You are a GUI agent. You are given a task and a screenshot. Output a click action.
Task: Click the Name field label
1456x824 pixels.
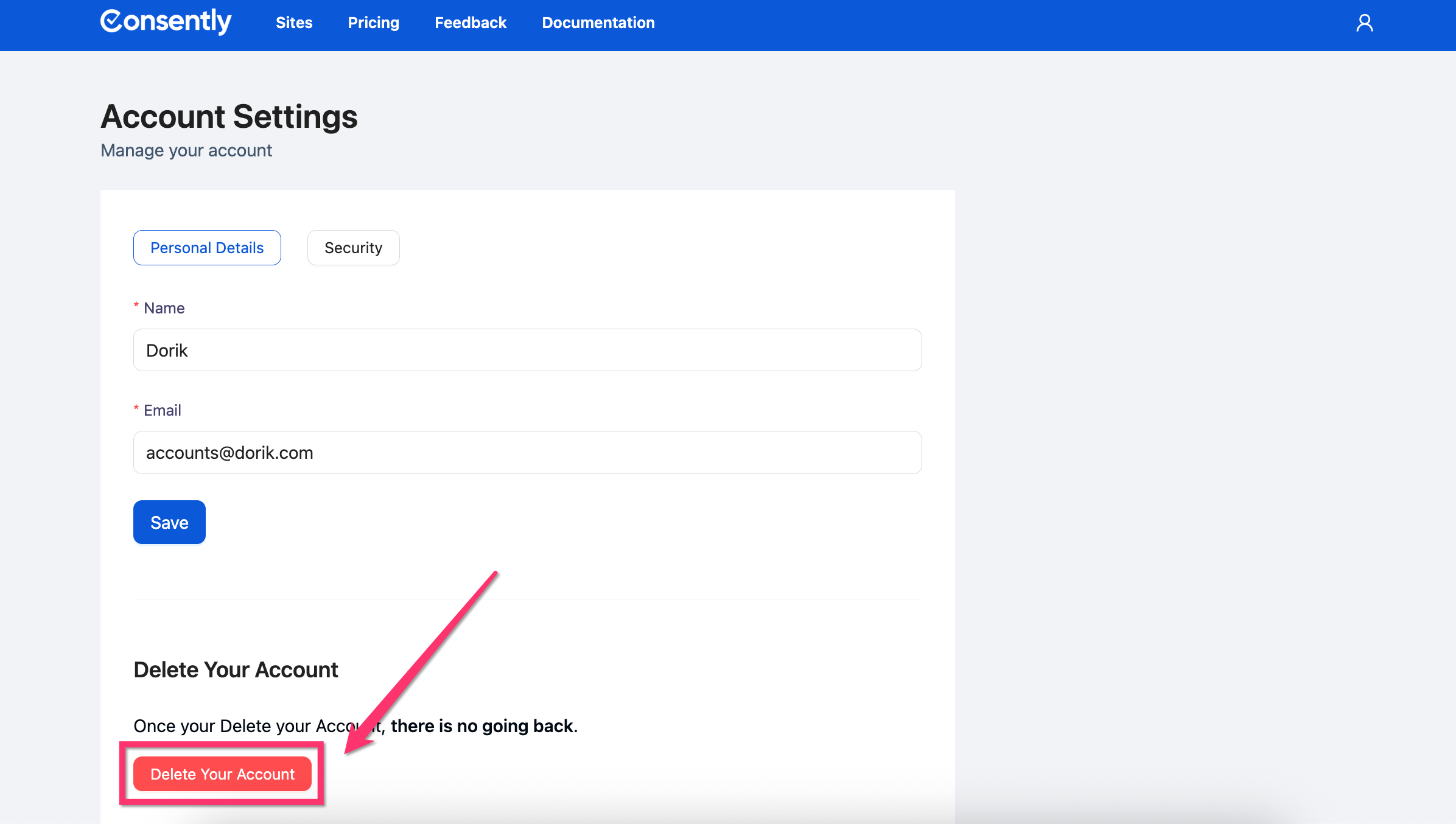164,308
